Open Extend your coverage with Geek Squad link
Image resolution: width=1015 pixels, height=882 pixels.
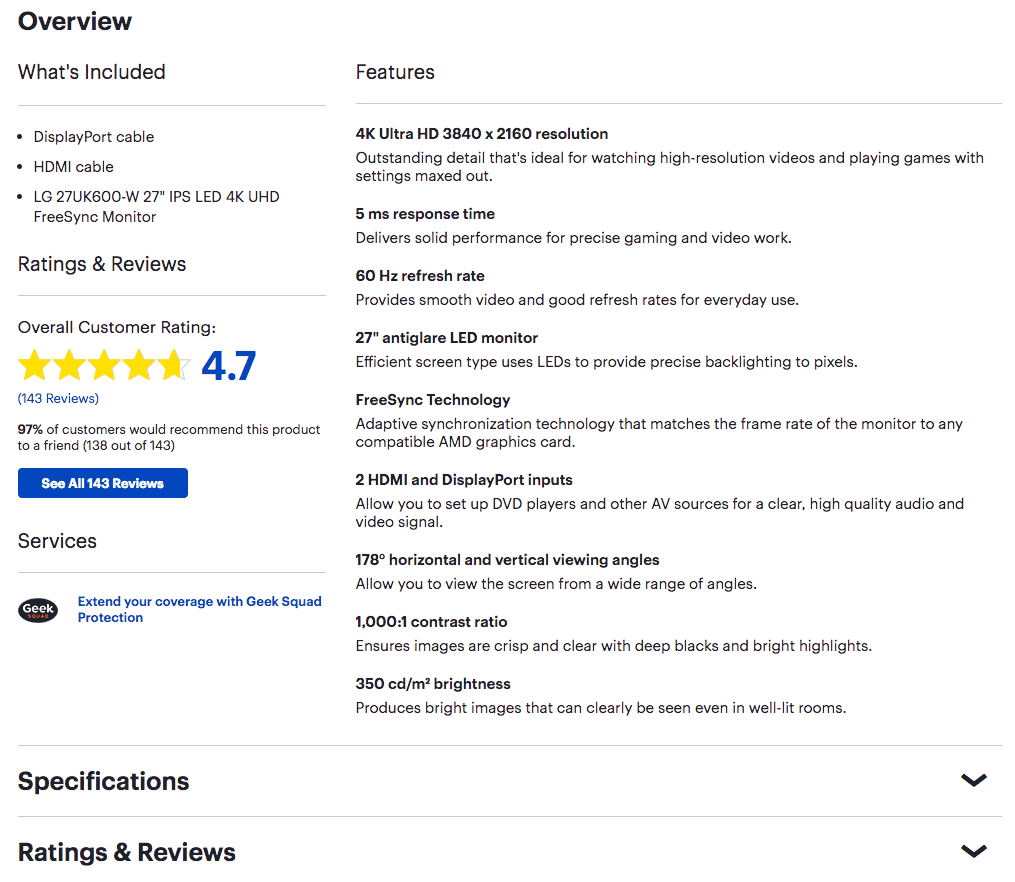point(199,609)
